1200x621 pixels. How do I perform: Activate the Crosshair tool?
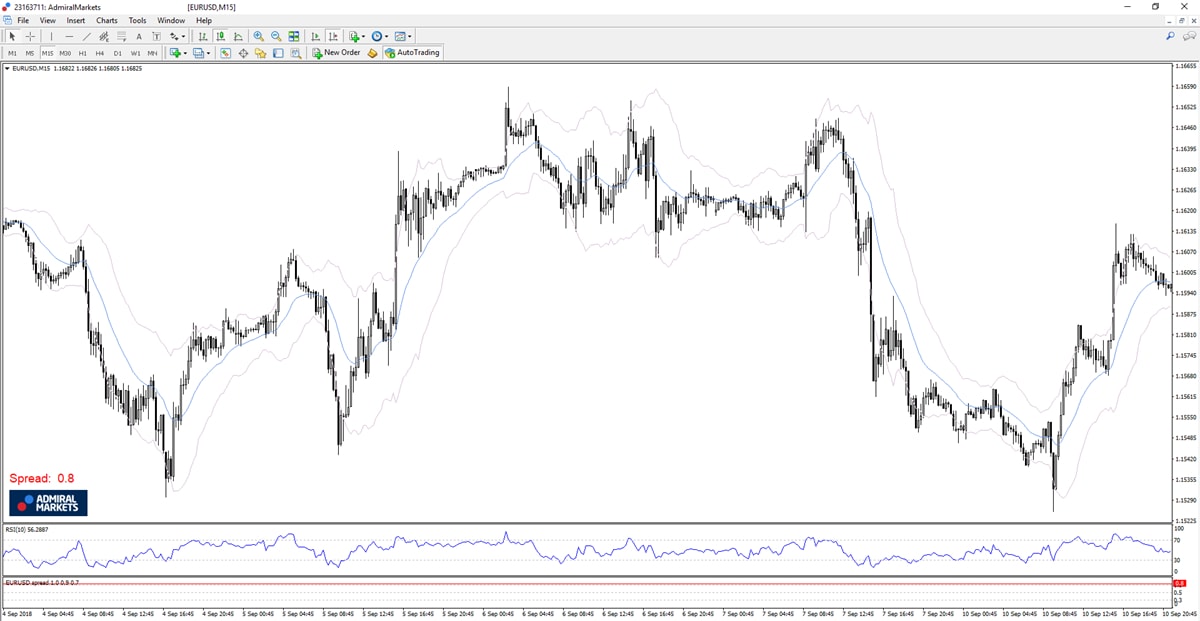[x=30, y=36]
